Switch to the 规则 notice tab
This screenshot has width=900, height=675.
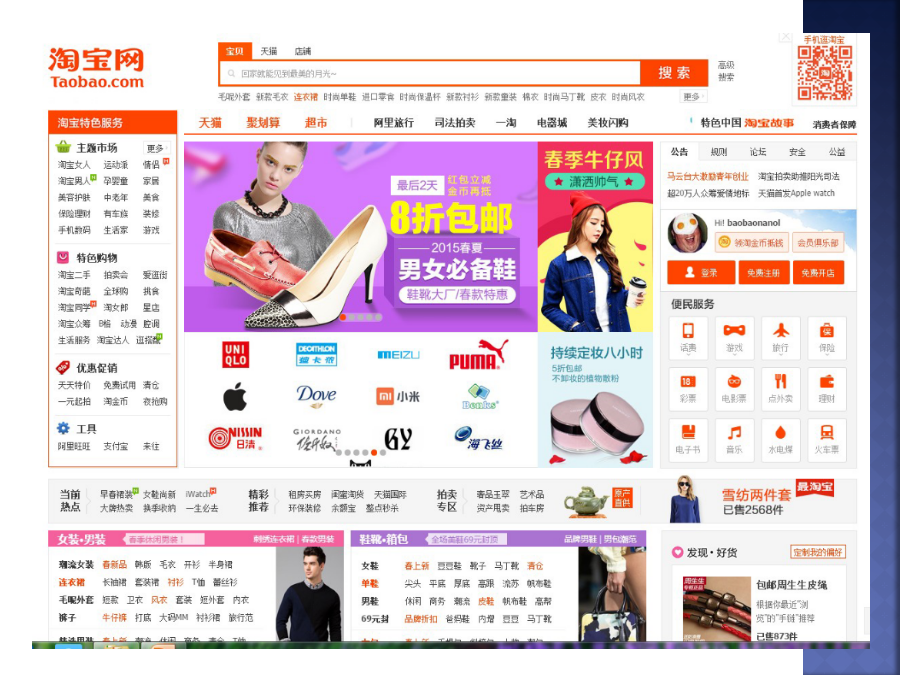[719, 152]
